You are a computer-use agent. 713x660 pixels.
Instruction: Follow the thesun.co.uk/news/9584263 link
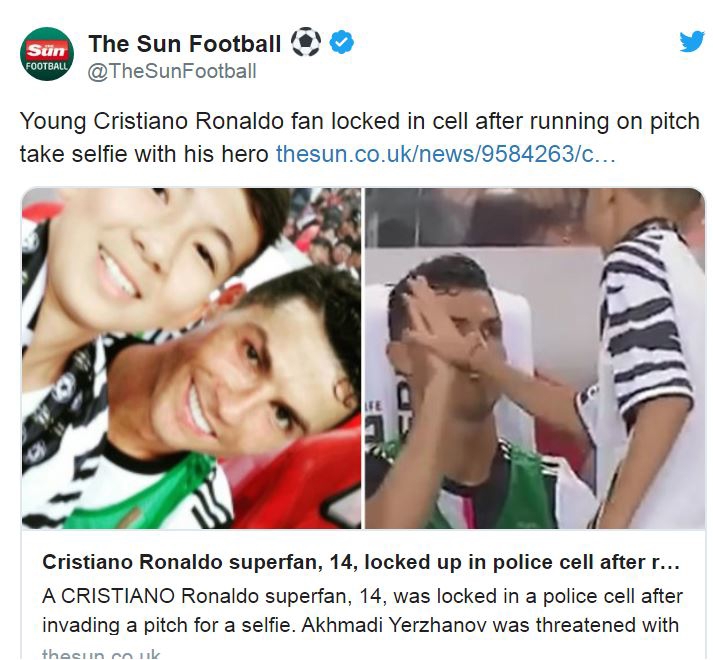pos(446,154)
